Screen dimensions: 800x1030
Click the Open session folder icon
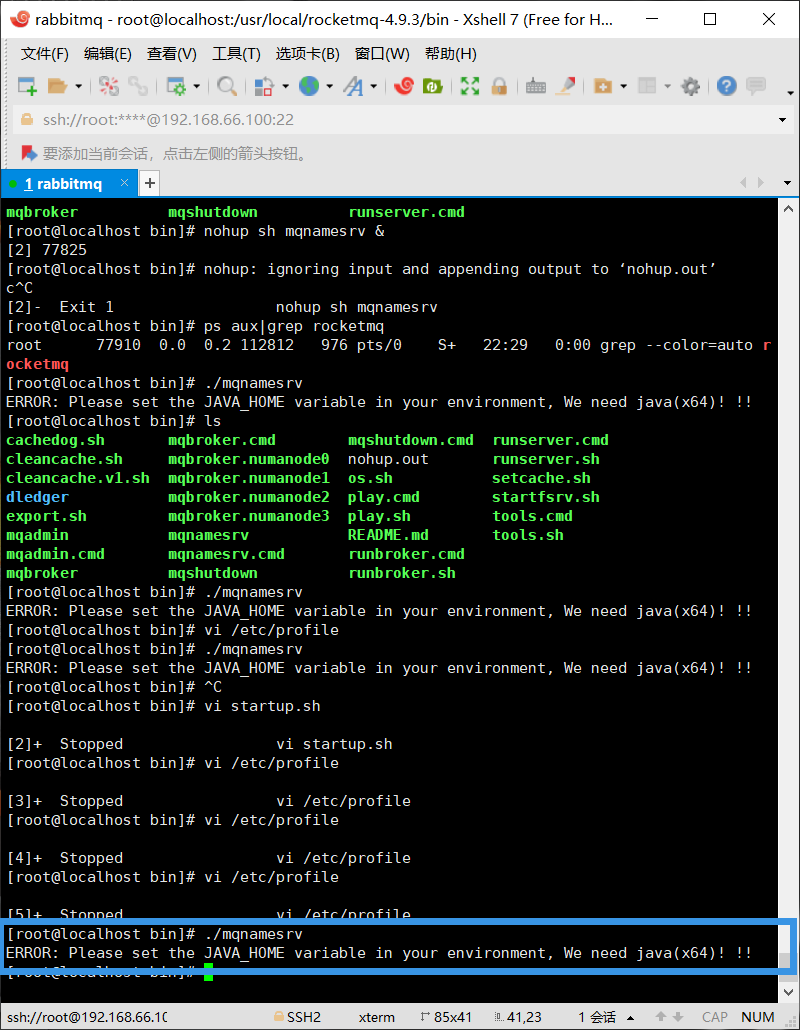pyautogui.click(x=58, y=86)
